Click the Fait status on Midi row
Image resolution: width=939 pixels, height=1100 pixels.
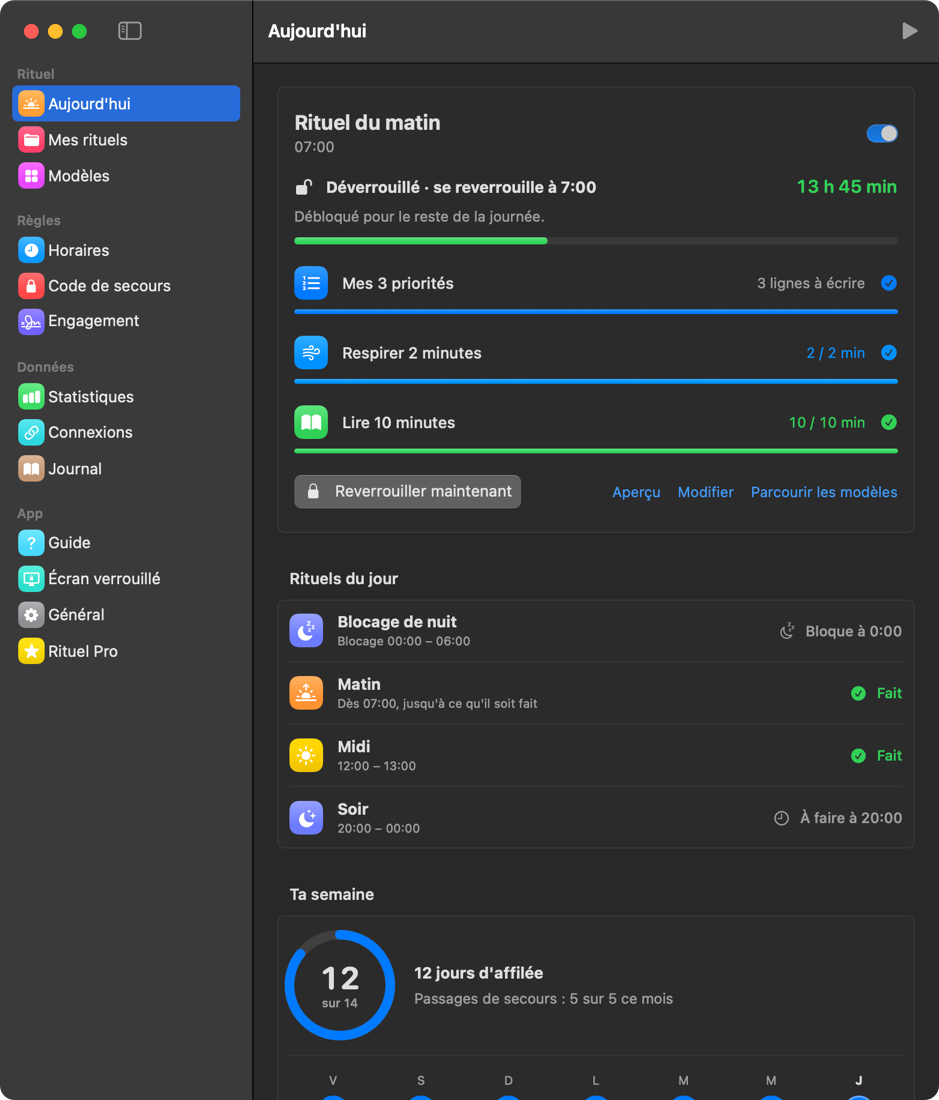(x=877, y=755)
